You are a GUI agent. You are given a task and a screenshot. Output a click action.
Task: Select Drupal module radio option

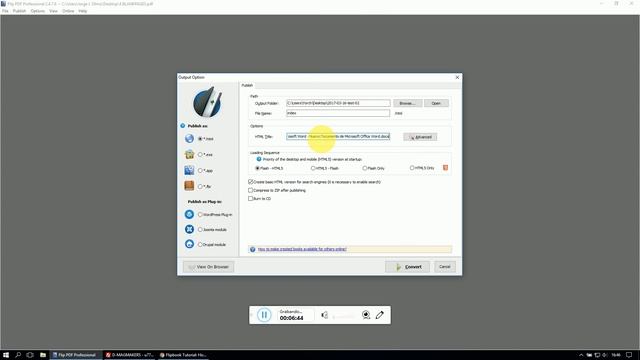click(200, 244)
